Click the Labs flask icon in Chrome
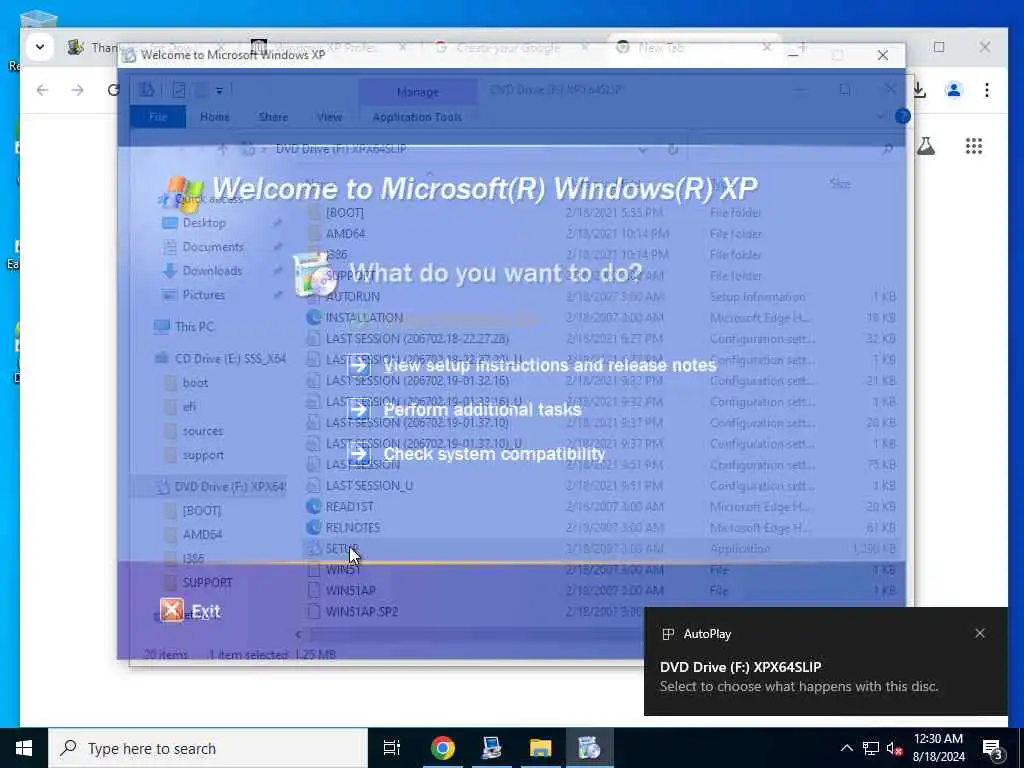The image size is (1024, 768). pyautogui.click(x=925, y=146)
